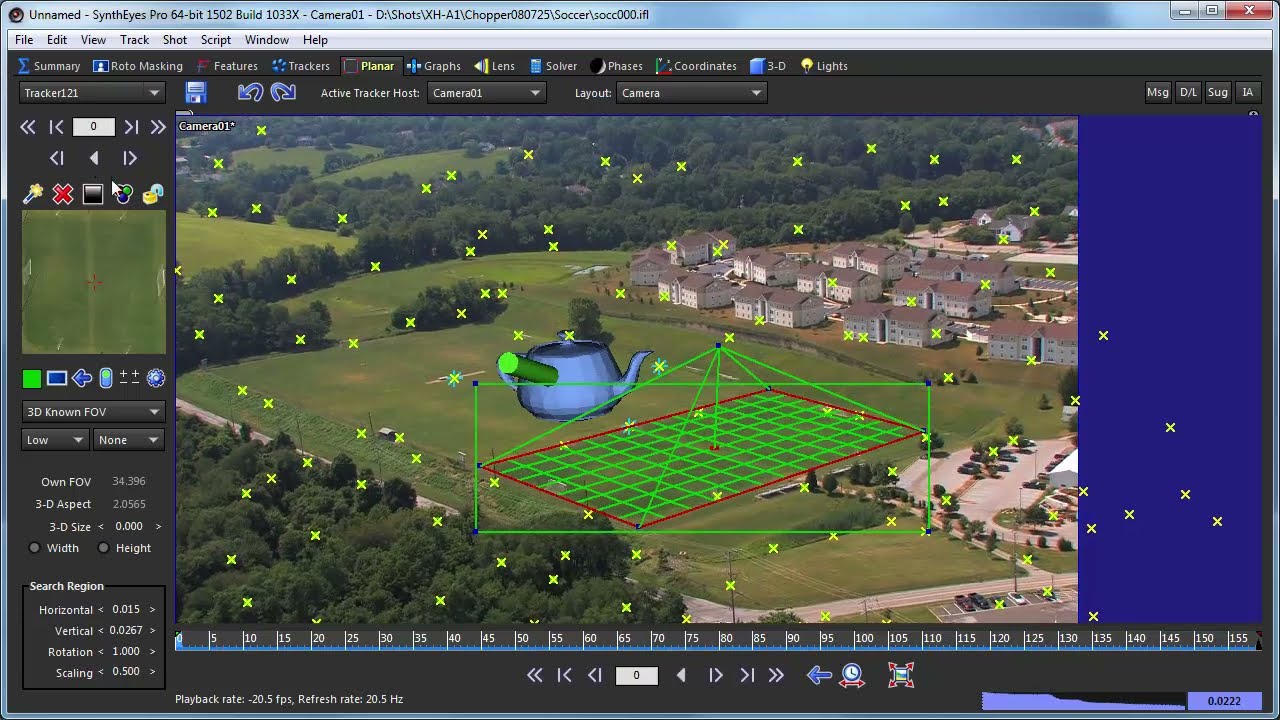Click the black gradient square icon
Image resolution: width=1280 pixels, height=720 pixels.
point(93,193)
